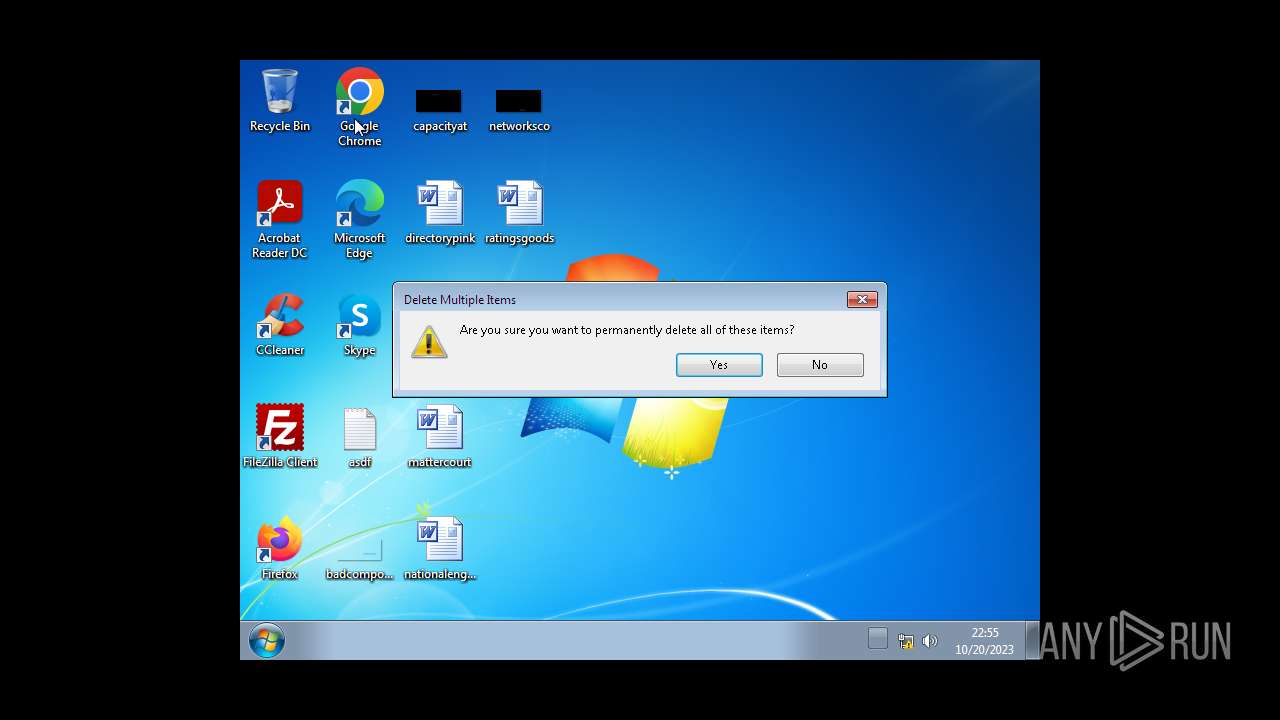Select the Microsoft Edge shortcut icon
This screenshot has width=1280, height=720.
[359, 219]
